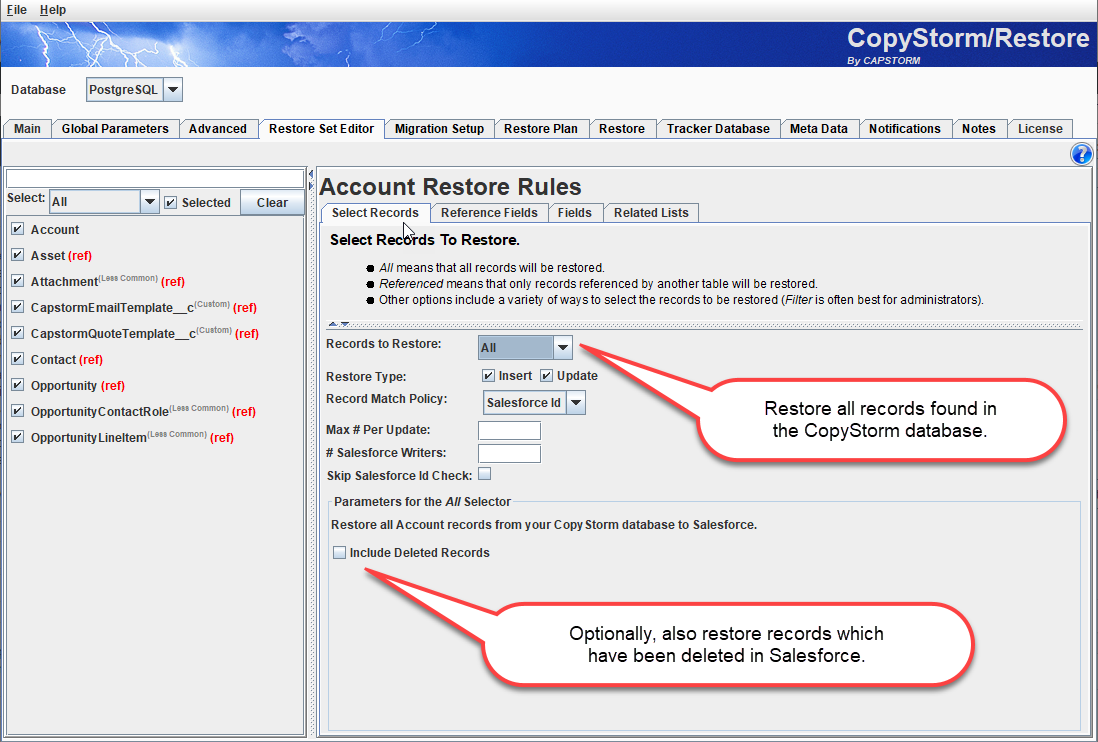Toggle OpportunityLineItem checkbox
Screen dimensions: 1098x742
[x=18, y=437]
